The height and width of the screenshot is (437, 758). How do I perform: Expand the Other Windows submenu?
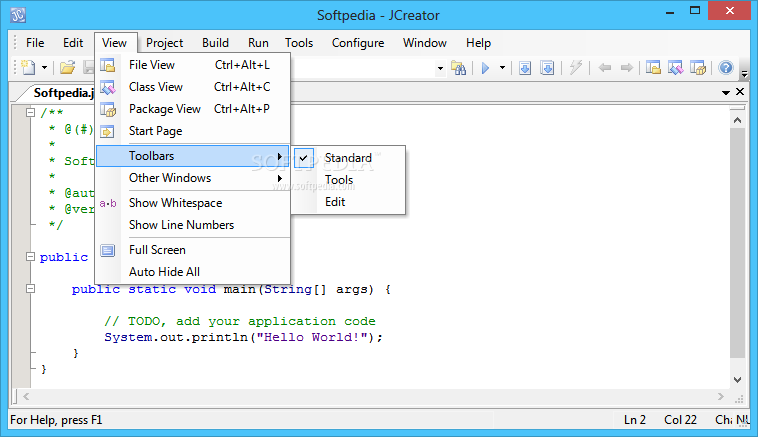(x=193, y=178)
